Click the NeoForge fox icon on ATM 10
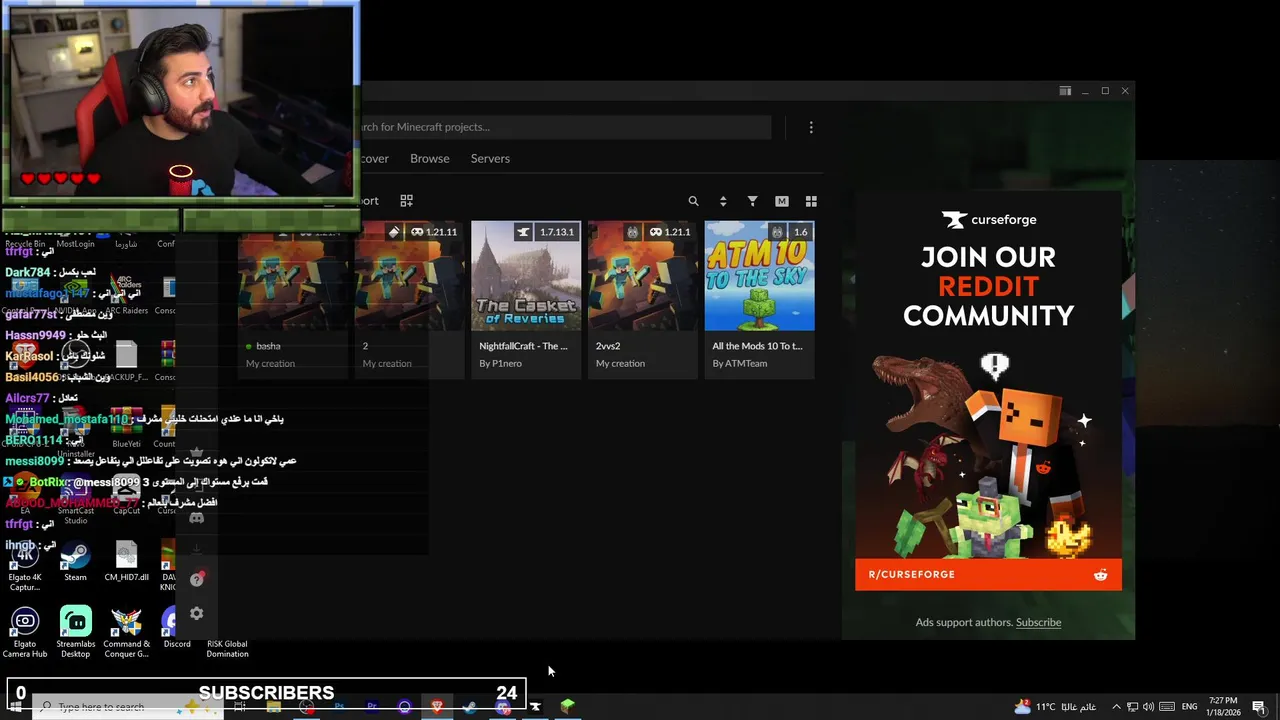 777,232
